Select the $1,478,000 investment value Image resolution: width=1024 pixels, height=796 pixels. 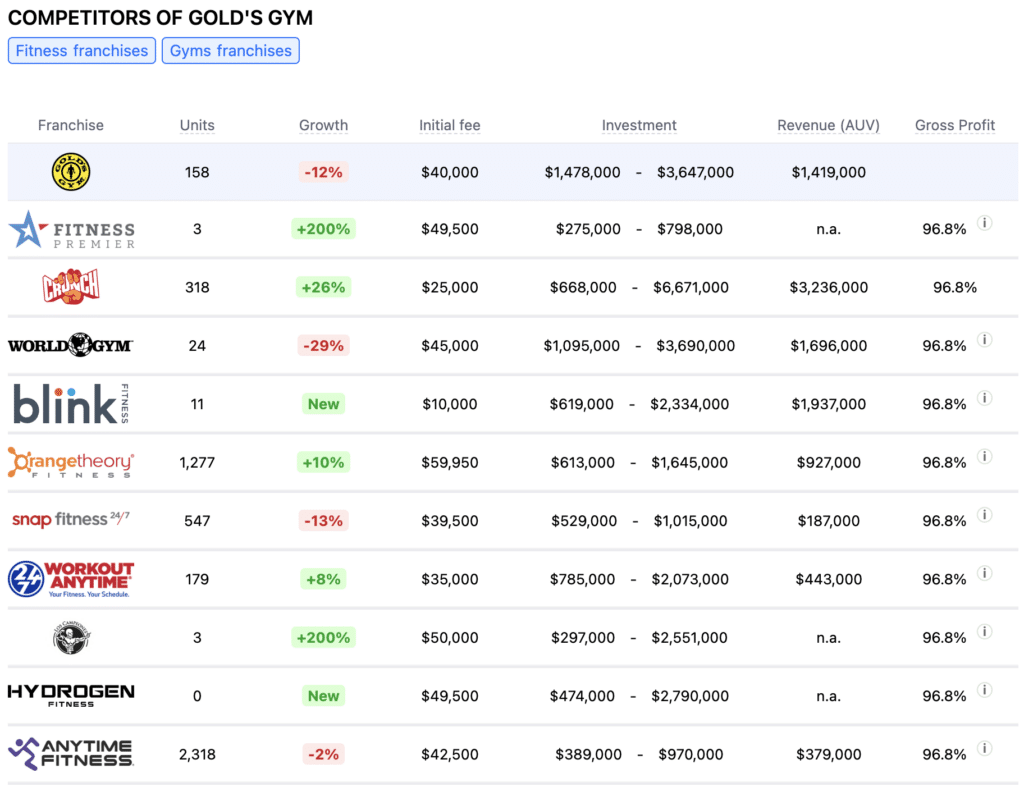click(582, 172)
